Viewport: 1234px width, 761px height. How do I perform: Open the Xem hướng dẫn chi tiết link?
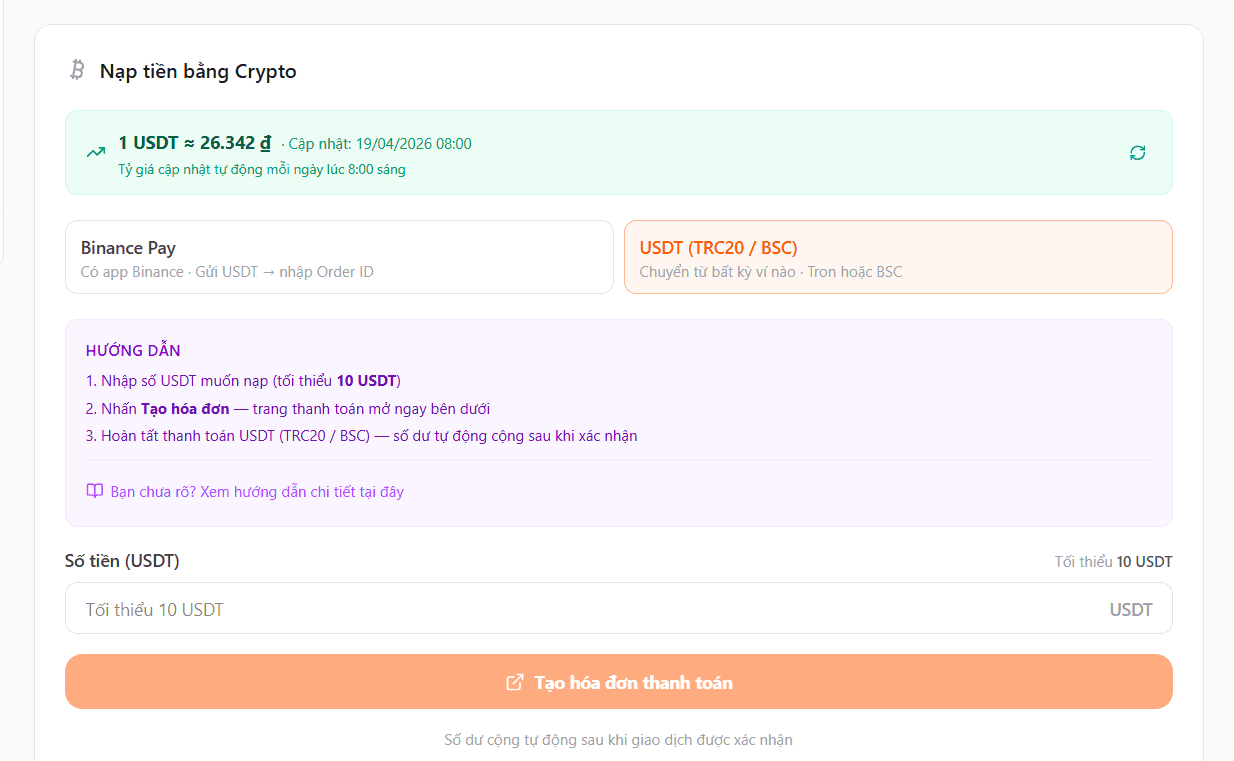[x=260, y=491]
